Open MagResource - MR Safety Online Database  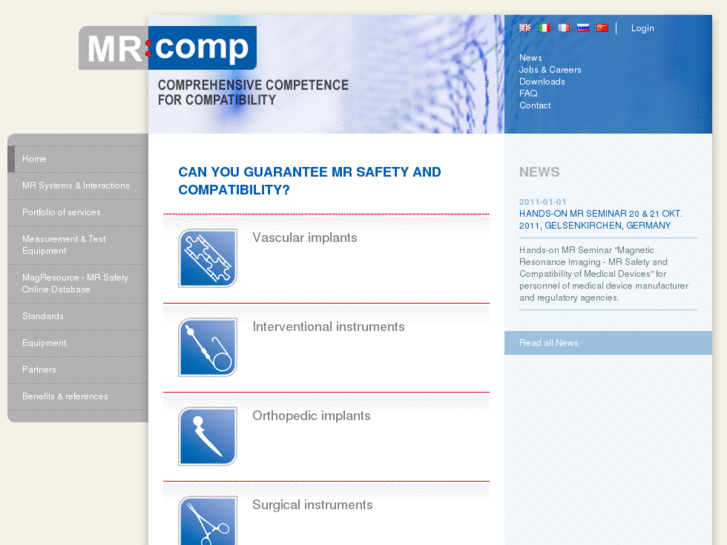78,284
